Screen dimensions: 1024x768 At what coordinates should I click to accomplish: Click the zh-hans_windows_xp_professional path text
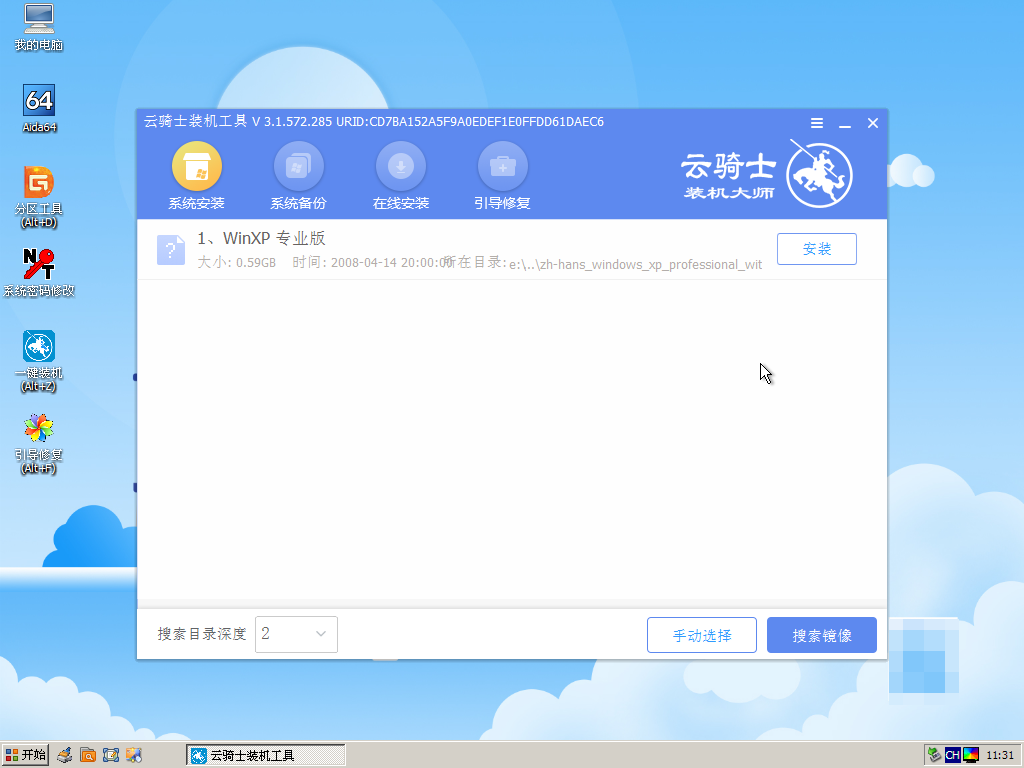[635, 264]
